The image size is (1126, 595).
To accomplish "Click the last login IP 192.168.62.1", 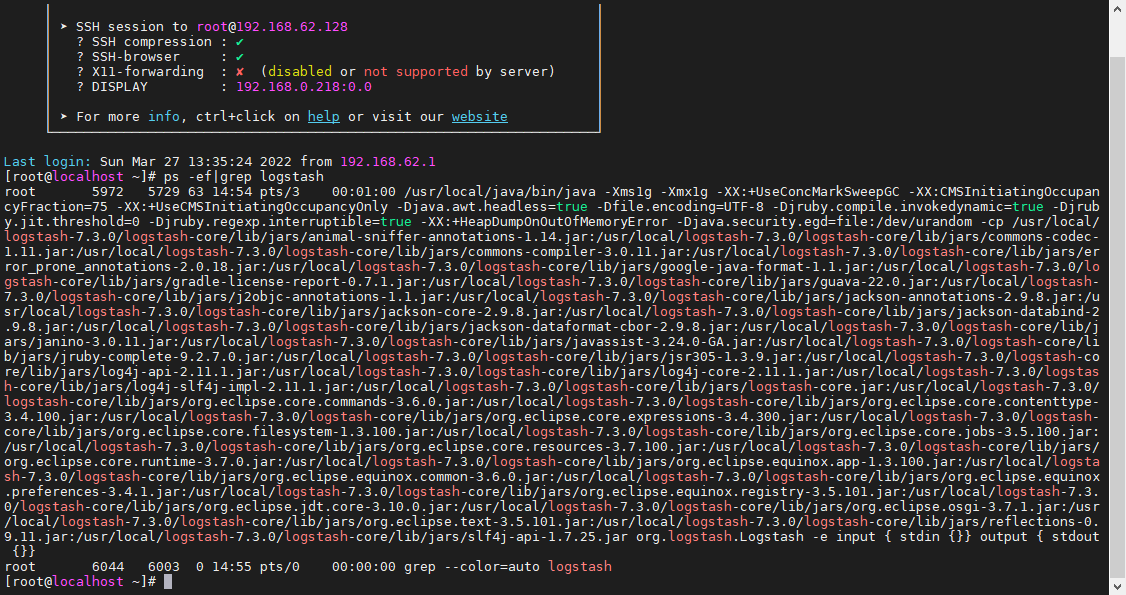I will tap(387, 161).
